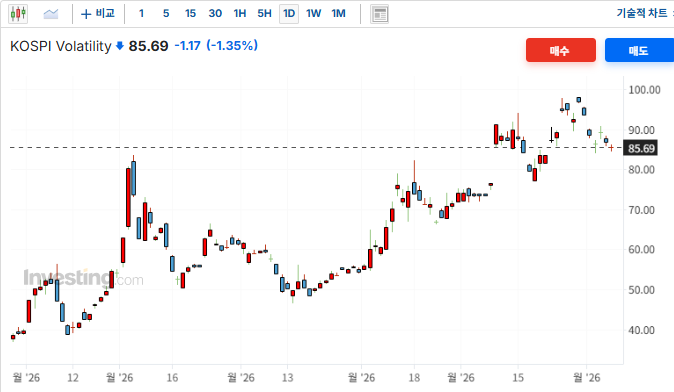Click the red 매수 buy button

[x=561, y=50]
